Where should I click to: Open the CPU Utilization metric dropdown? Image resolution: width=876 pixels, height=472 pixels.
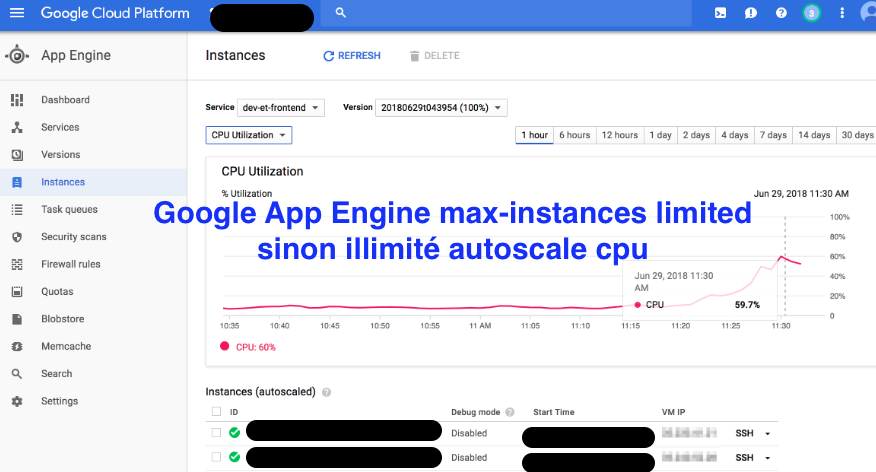coord(249,135)
